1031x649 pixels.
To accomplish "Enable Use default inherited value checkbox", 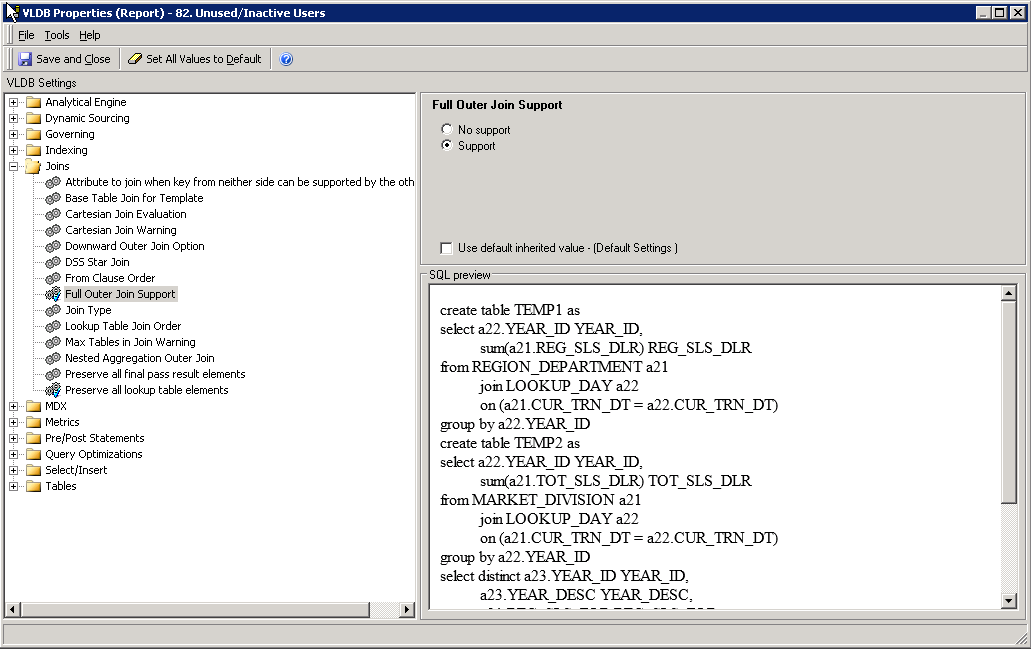I will pos(445,247).
